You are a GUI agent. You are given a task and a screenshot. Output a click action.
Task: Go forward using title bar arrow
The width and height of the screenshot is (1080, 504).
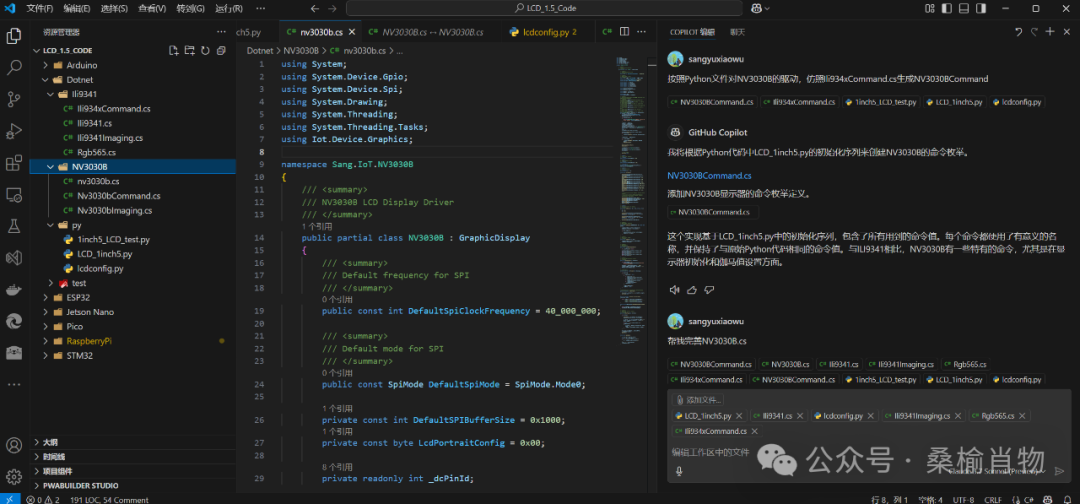333,8
